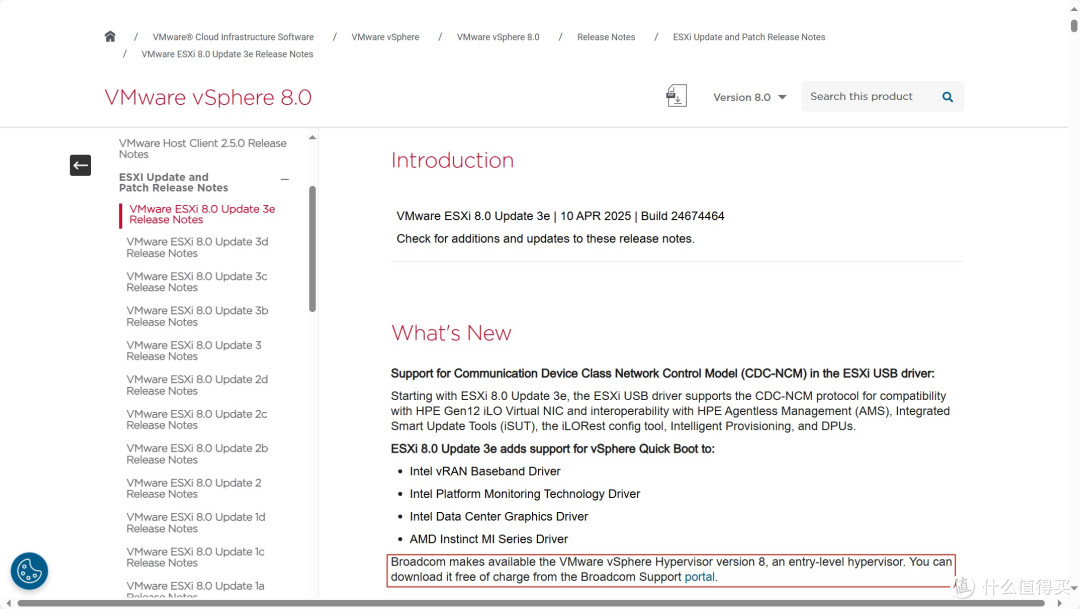Image resolution: width=1080 pixels, height=609 pixels.
Task: Click the bottom horizontal scrollbar
Action: (530, 603)
